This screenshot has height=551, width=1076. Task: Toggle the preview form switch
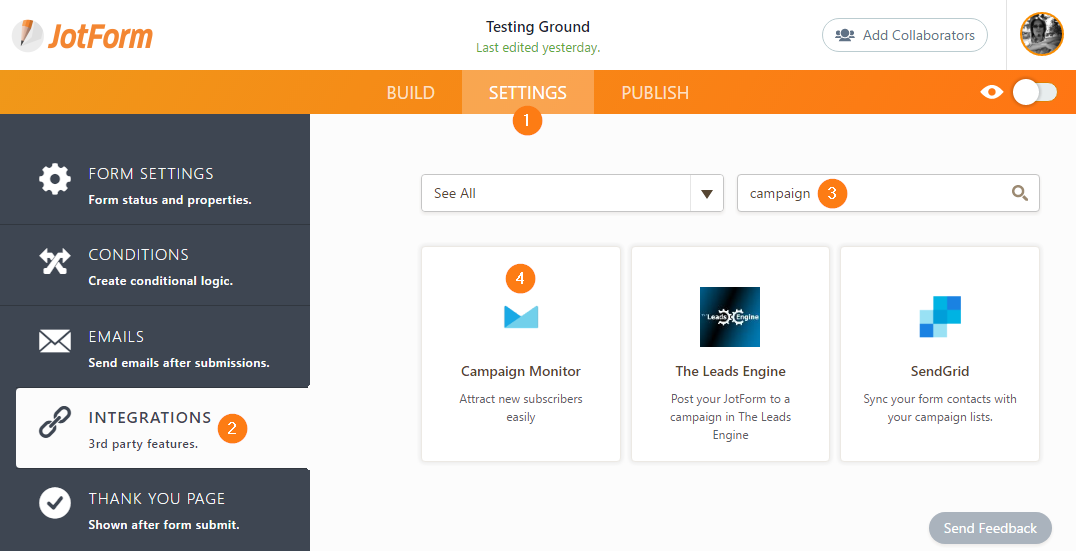1034,92
